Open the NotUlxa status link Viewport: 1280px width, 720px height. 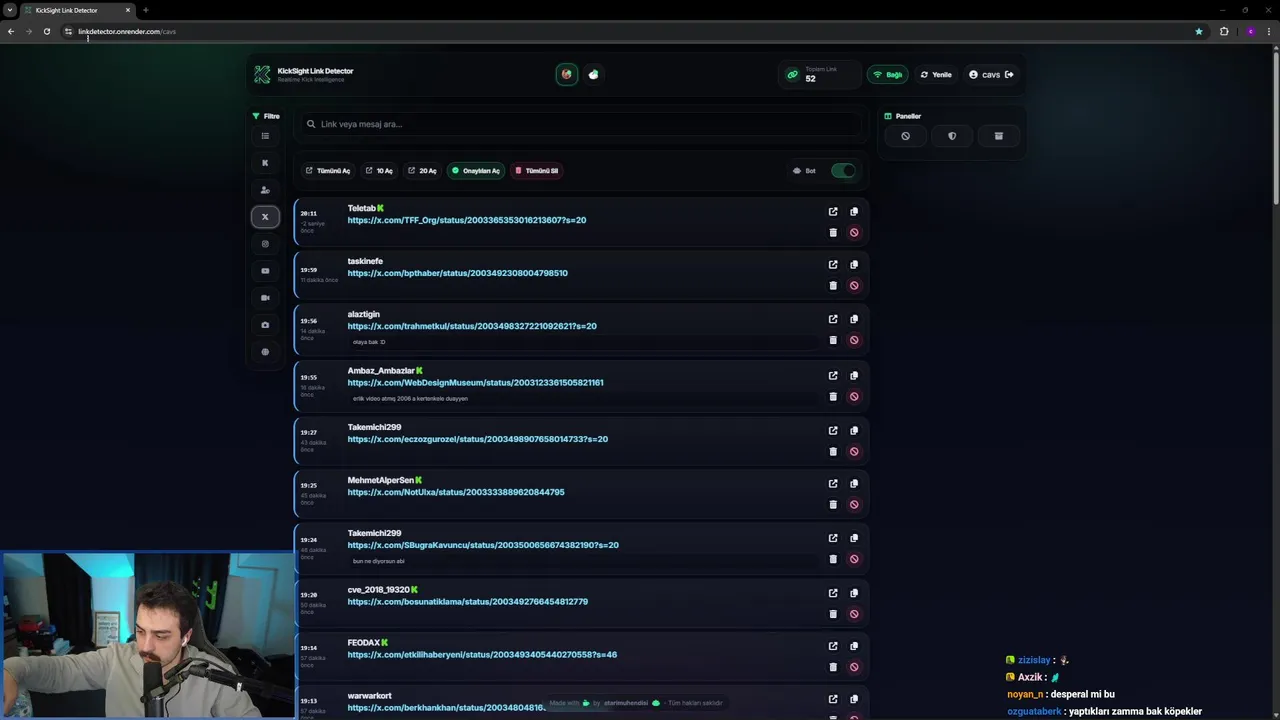point(456,492)
